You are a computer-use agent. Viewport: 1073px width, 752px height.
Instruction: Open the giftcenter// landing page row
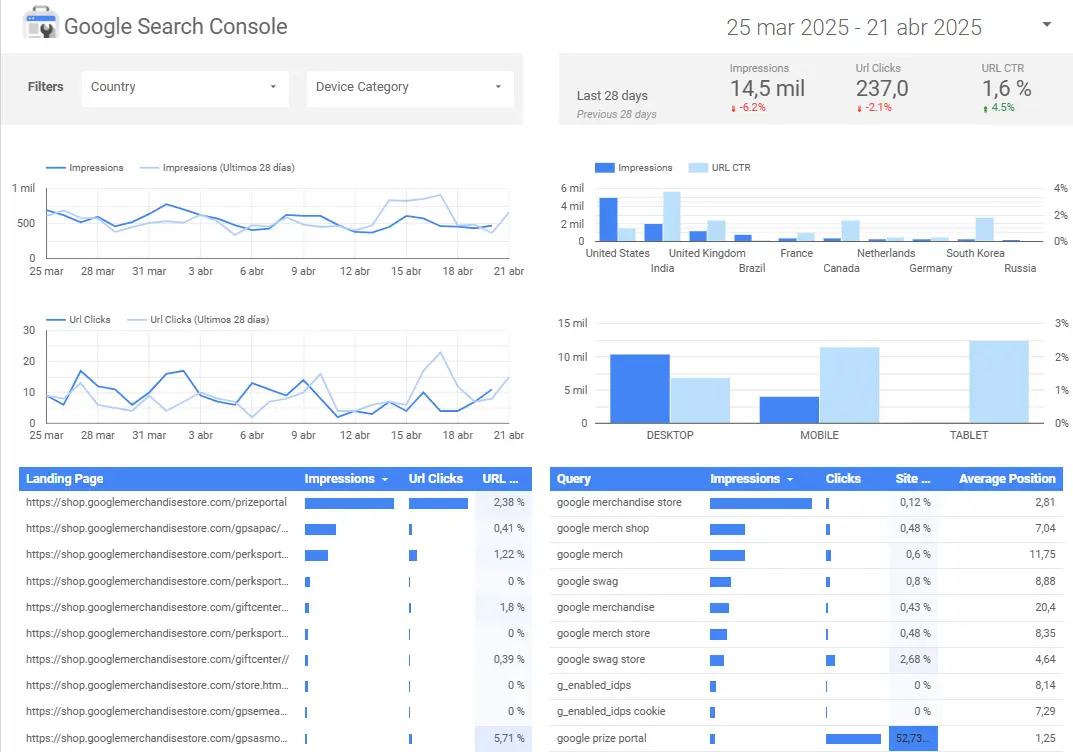point(274,660)
